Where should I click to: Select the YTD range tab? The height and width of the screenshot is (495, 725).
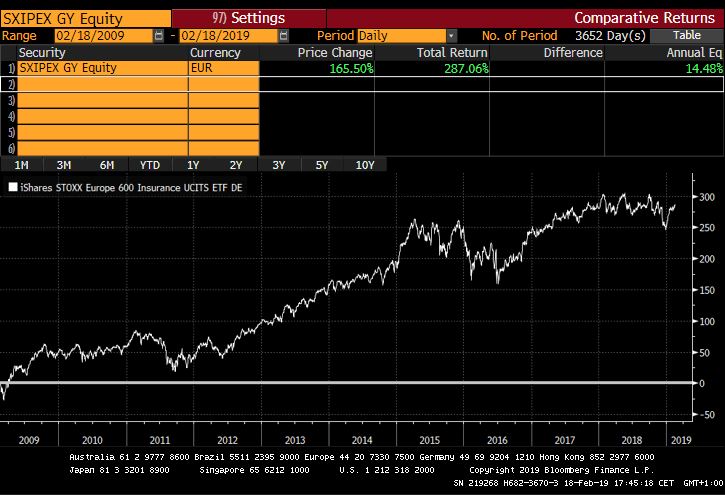150,165
